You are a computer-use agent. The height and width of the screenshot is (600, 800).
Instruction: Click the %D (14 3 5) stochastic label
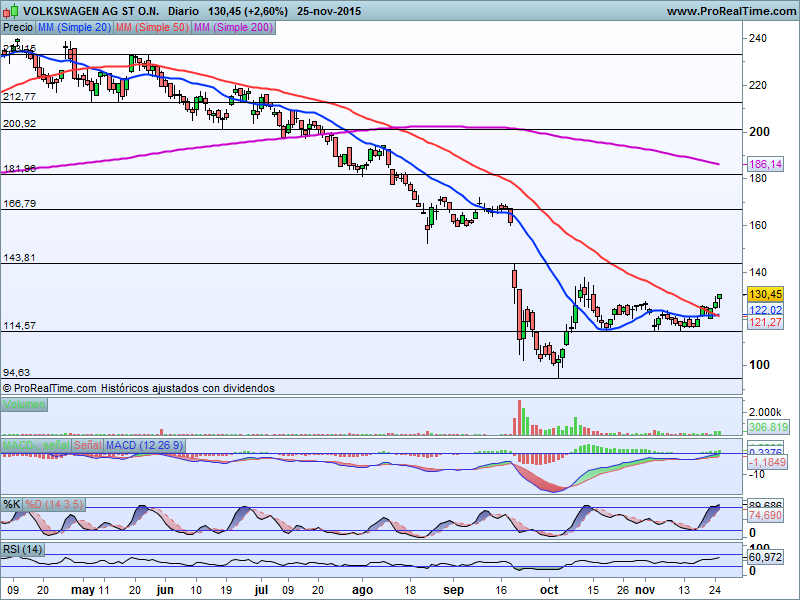coord(54,504)
